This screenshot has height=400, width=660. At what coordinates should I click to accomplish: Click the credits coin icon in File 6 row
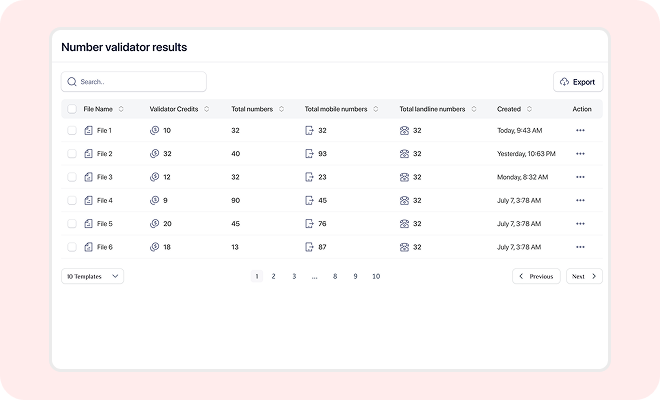154,247
